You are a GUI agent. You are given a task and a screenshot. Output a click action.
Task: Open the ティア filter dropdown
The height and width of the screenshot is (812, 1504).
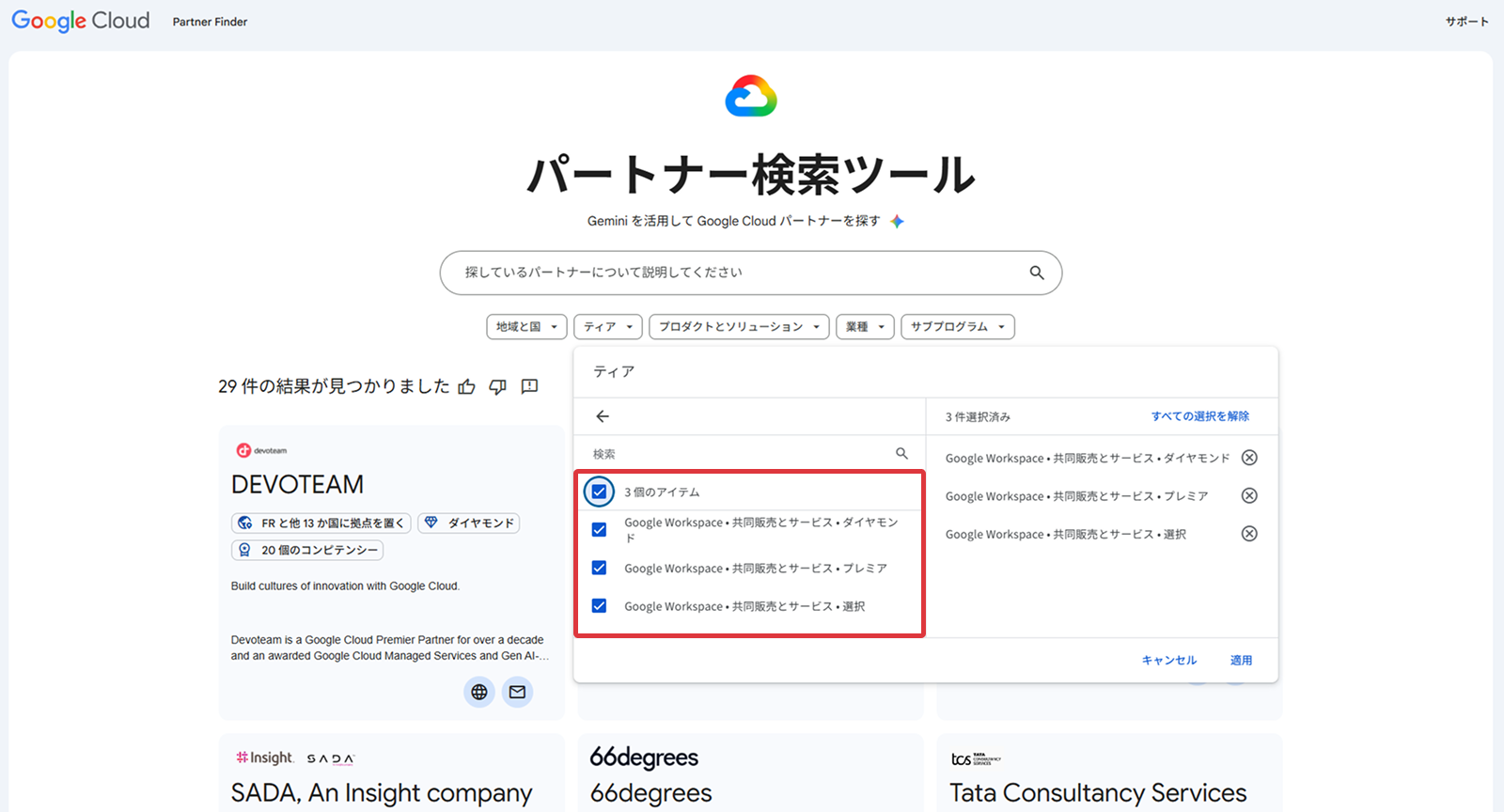[x=608, y=326]
